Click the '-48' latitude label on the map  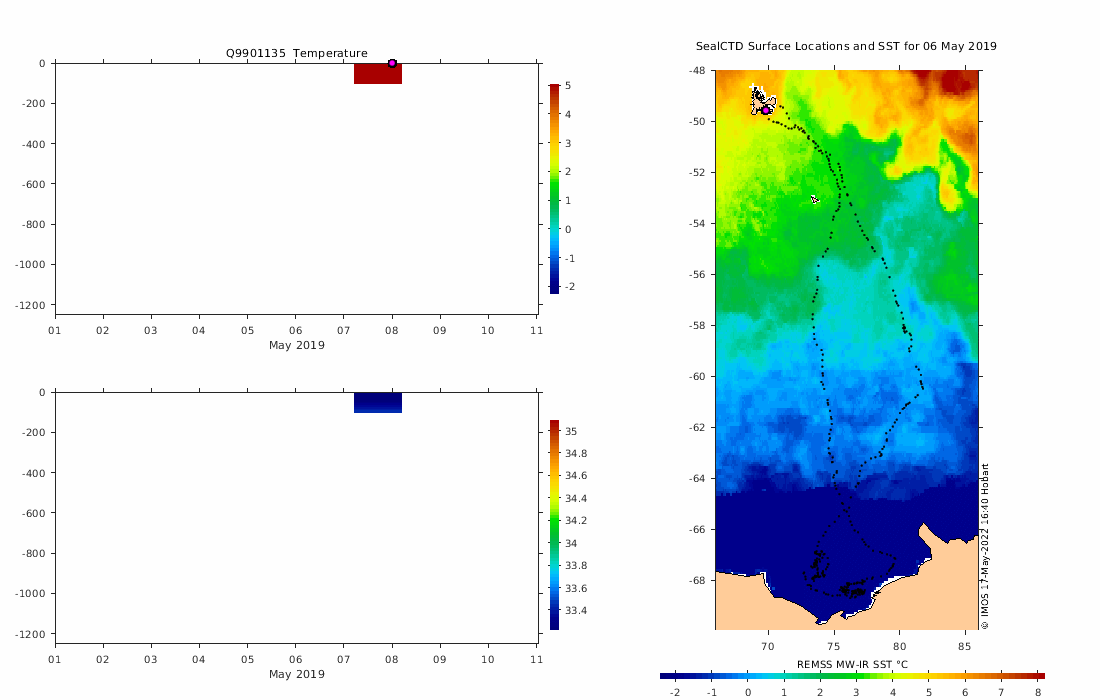coord(697,71)
